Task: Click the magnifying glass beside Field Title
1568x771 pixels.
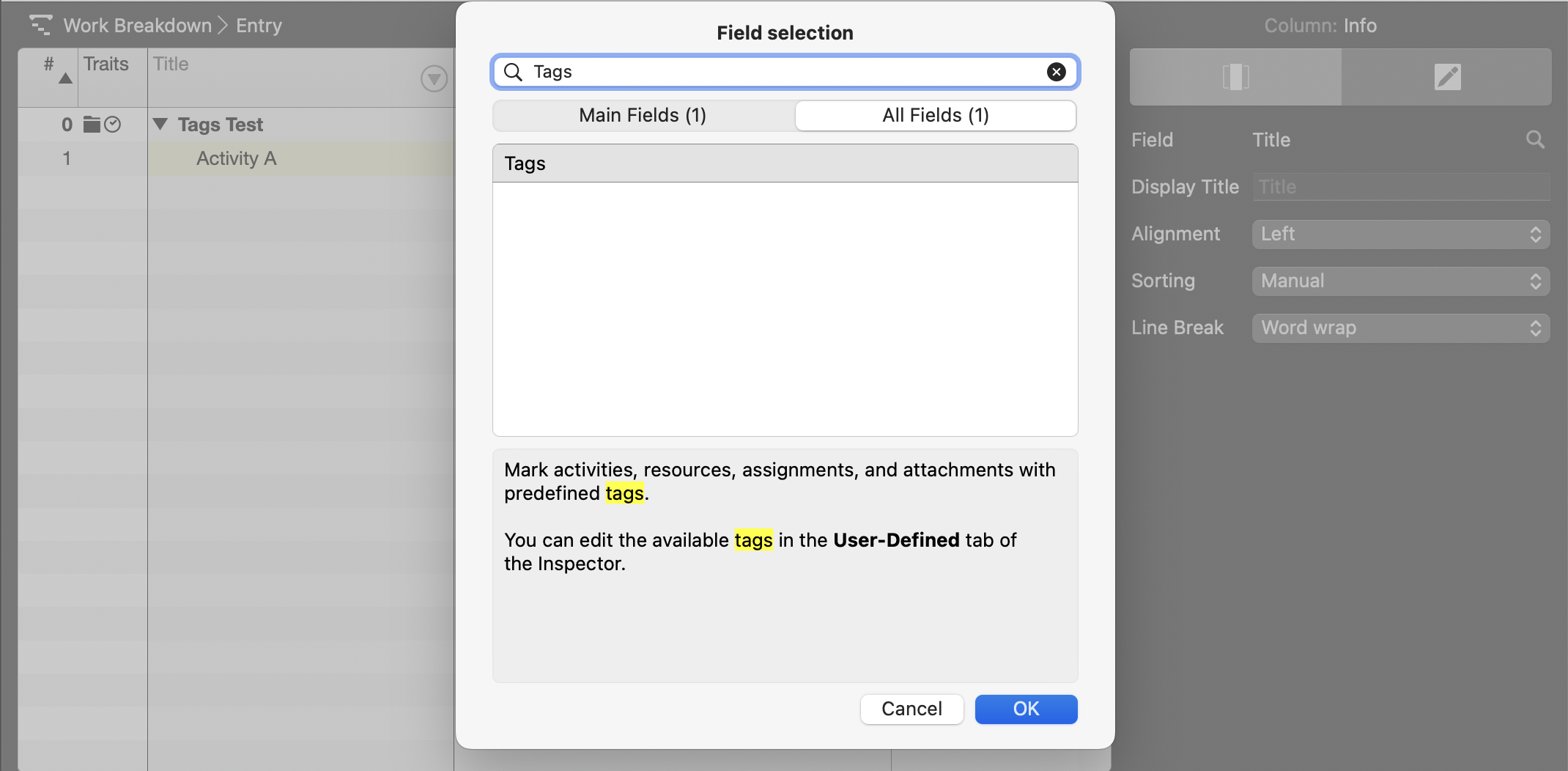Action: [1536, 139]
